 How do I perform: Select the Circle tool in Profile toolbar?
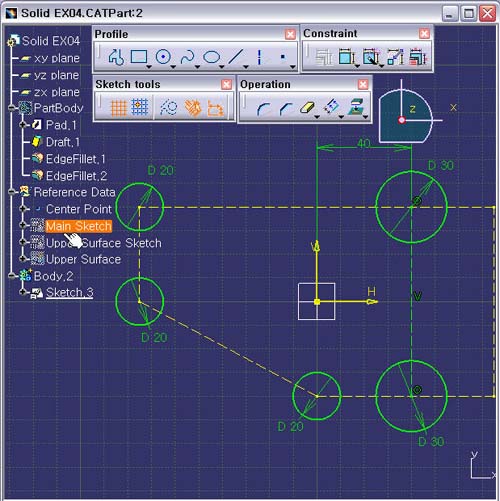click(x=163, y=57)
